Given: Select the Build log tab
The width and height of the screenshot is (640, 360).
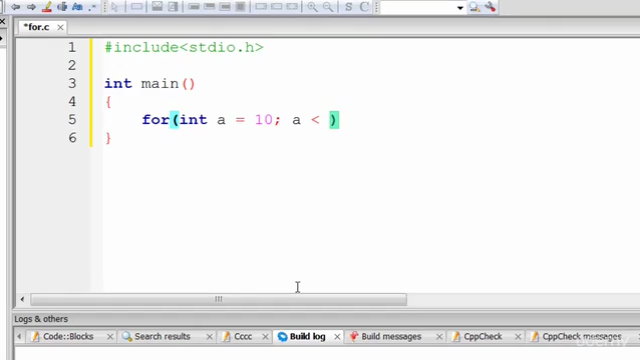Looking at the screenshot, I should tap(307, 336).
